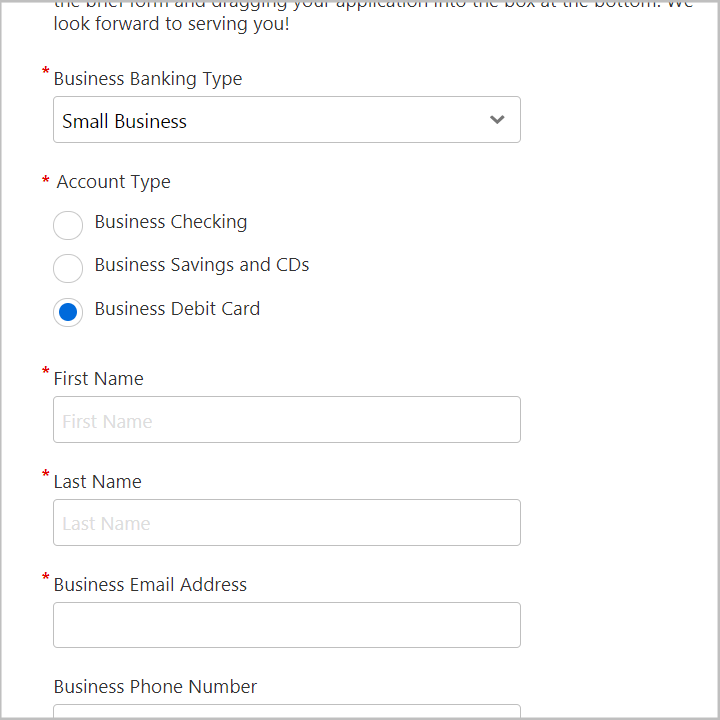The image size is (720, 720).
Task: Click the "Business Banking Type" label
Action: (x=148, y=79)
